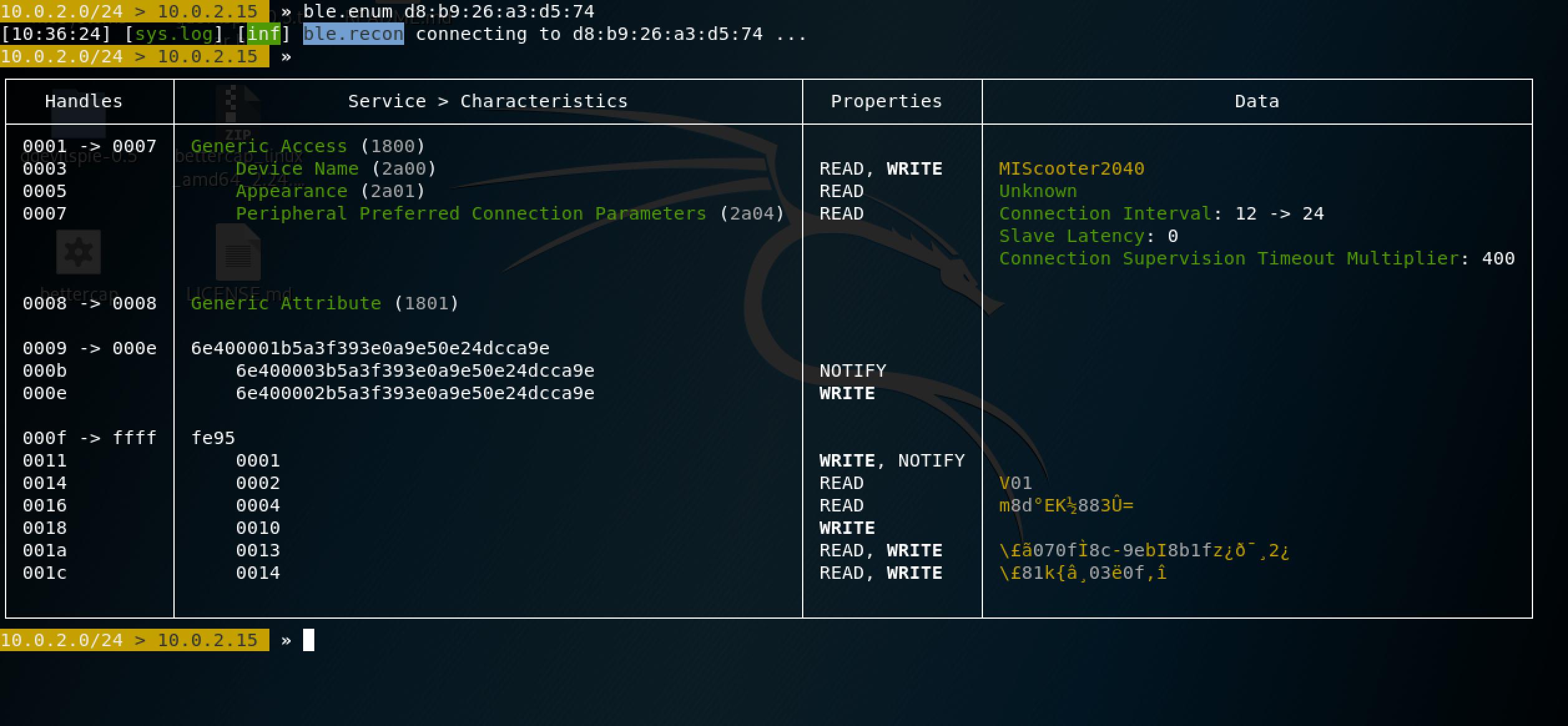Click the MIScooter2040 device name value
Viewport: 1568px width, 726px height.
(x=1071, y=168)
